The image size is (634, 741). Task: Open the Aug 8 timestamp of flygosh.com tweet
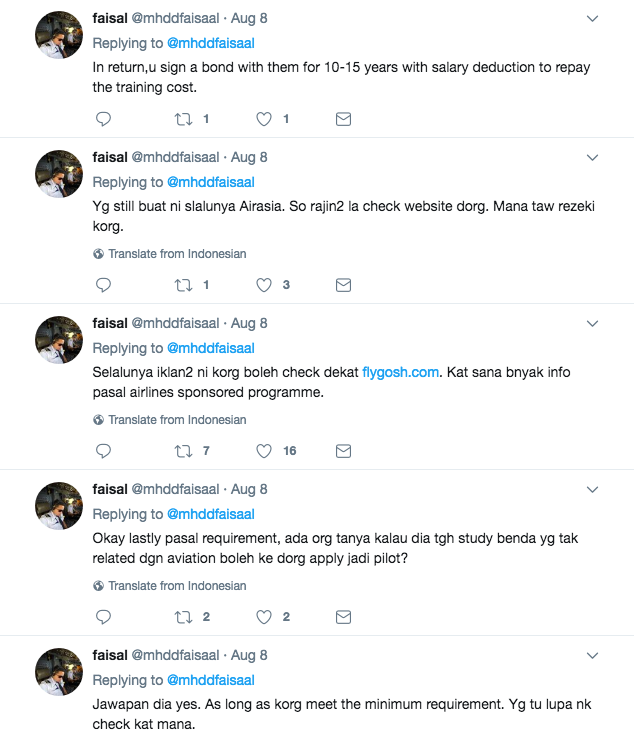(x=249, y=324)
